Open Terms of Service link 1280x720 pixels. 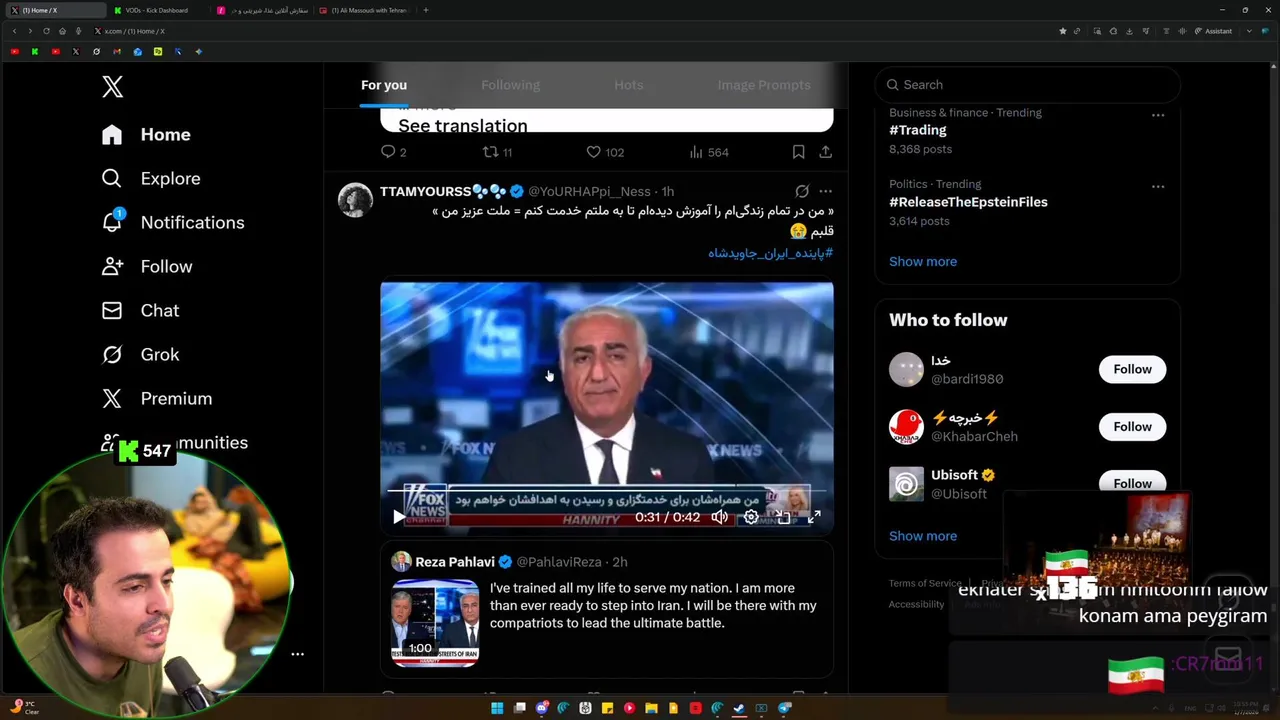[x=925, y=583]
